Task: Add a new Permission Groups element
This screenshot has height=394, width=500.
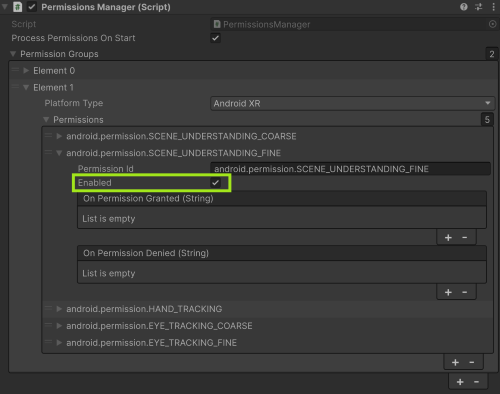Action: click(460, 382)
